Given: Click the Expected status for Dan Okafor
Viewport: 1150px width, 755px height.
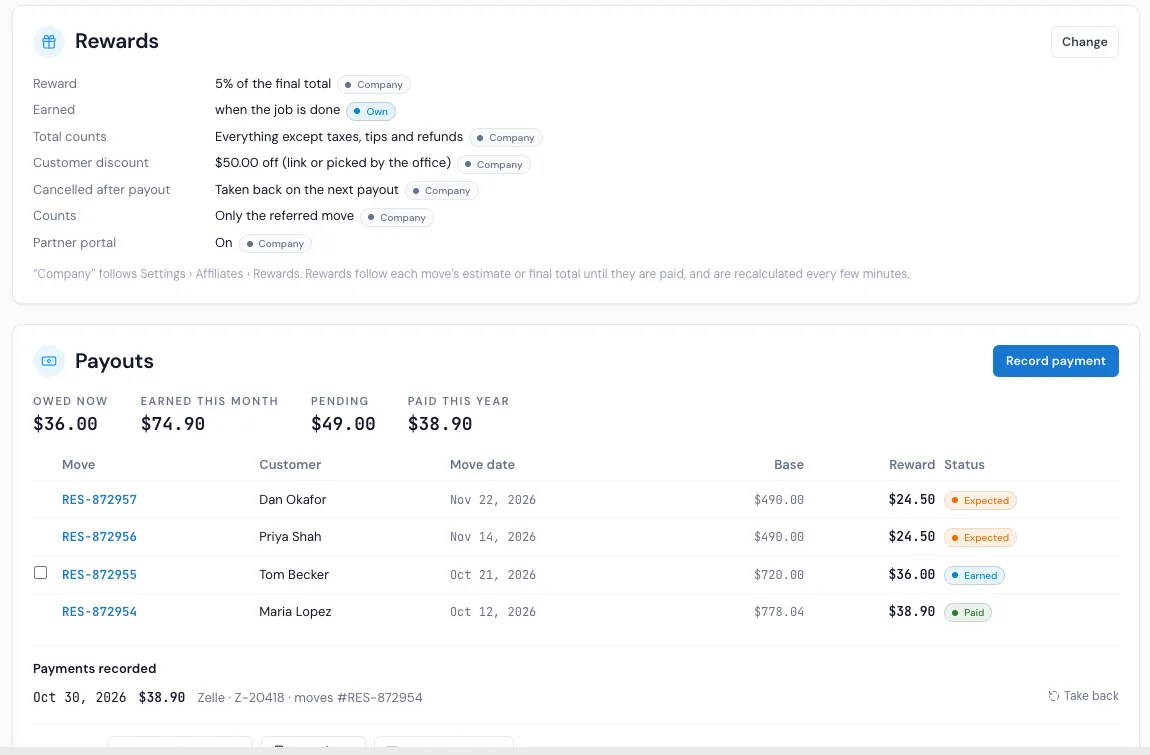Looking at the screenshot, I should tap(979, 500).
